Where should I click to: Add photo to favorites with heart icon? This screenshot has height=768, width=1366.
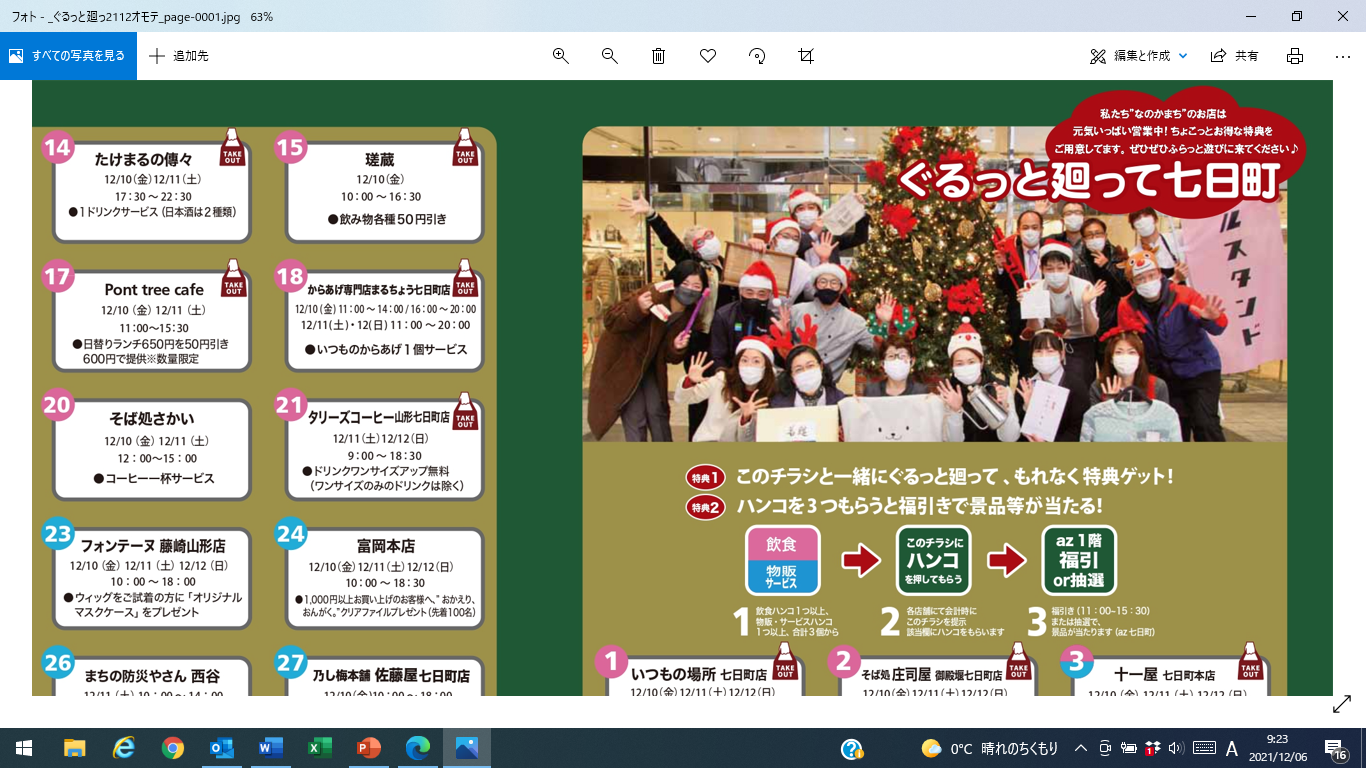click(x=708, y=56)
